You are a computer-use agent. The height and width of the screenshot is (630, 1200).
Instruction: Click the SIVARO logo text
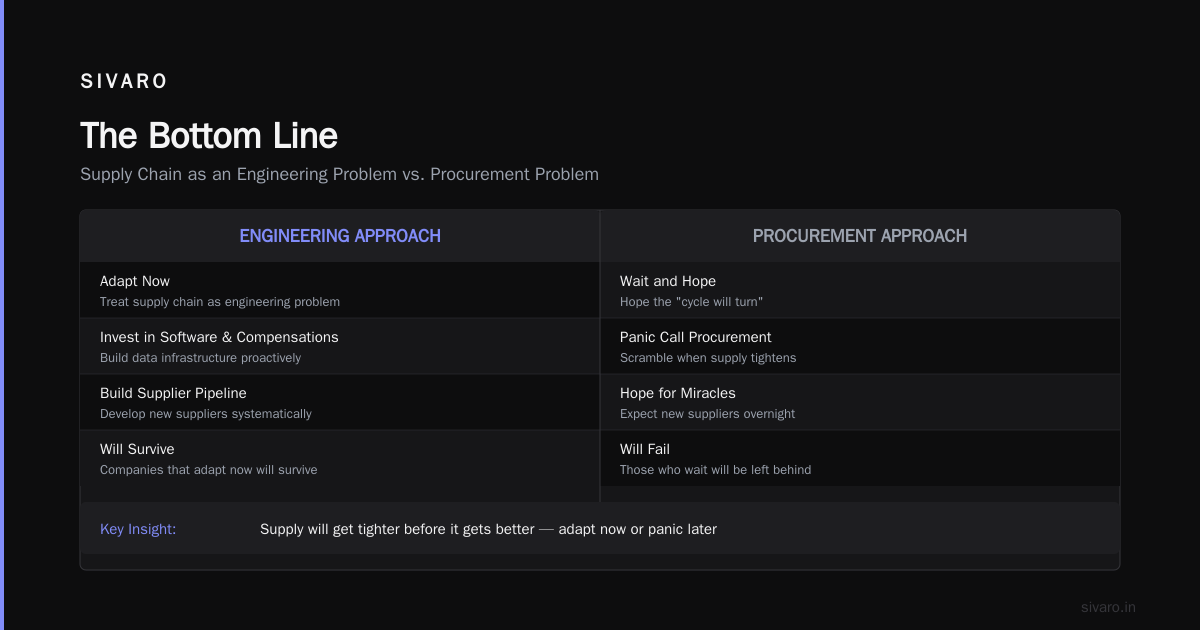tap(124, 82)
